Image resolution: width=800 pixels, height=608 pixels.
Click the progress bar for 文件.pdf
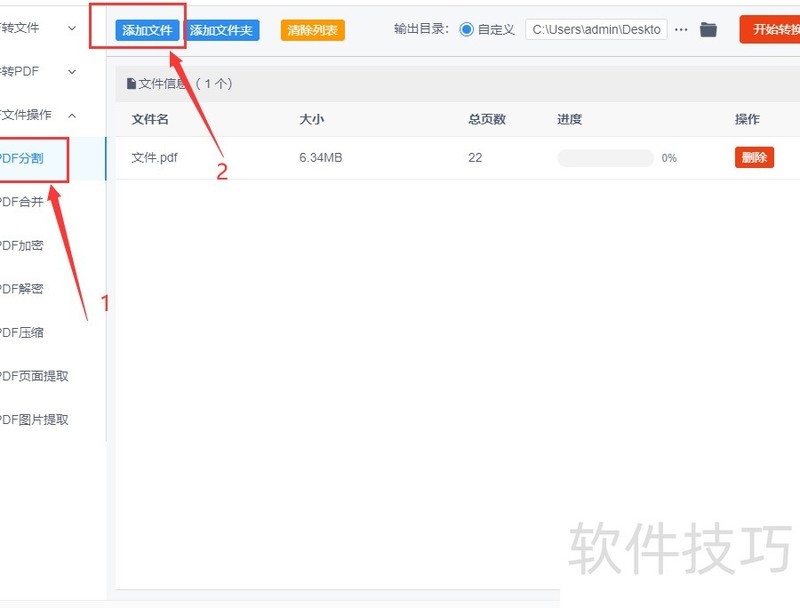[x=605, y=158]
